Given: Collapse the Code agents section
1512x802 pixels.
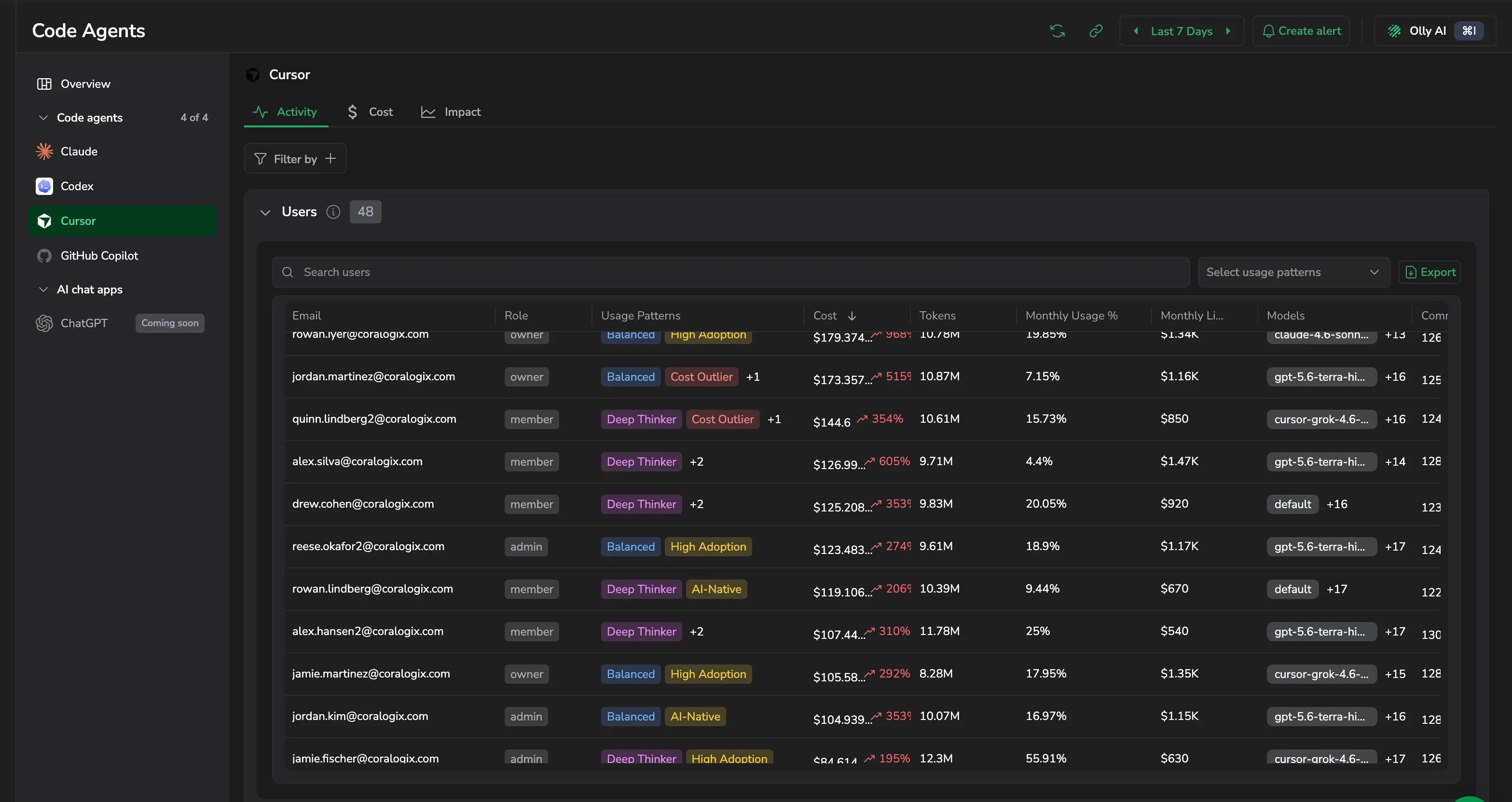Looking at the screenshot, I should (x=43, y=117).
